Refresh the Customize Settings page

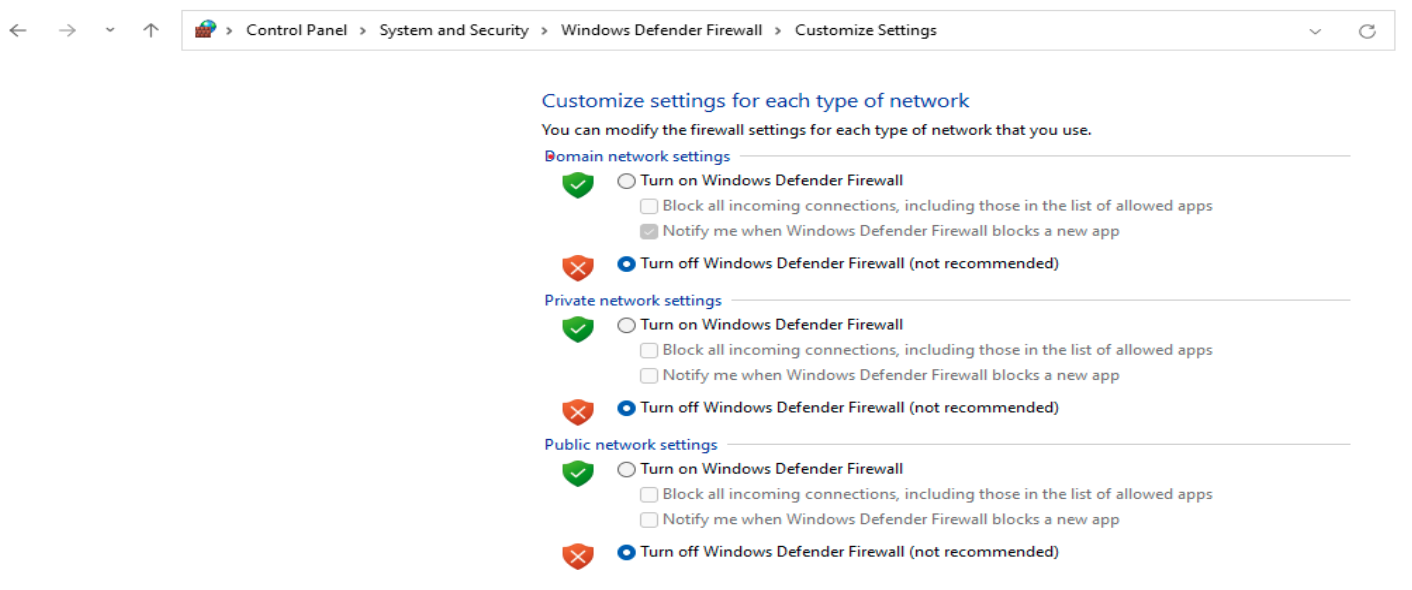click(1367, 31)
